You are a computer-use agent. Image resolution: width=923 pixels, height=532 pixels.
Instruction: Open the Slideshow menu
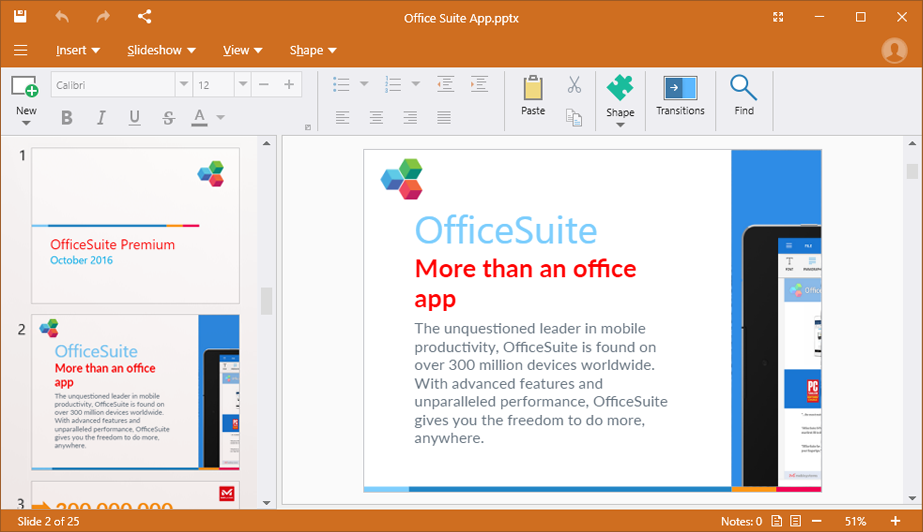[x=161, y=50]
